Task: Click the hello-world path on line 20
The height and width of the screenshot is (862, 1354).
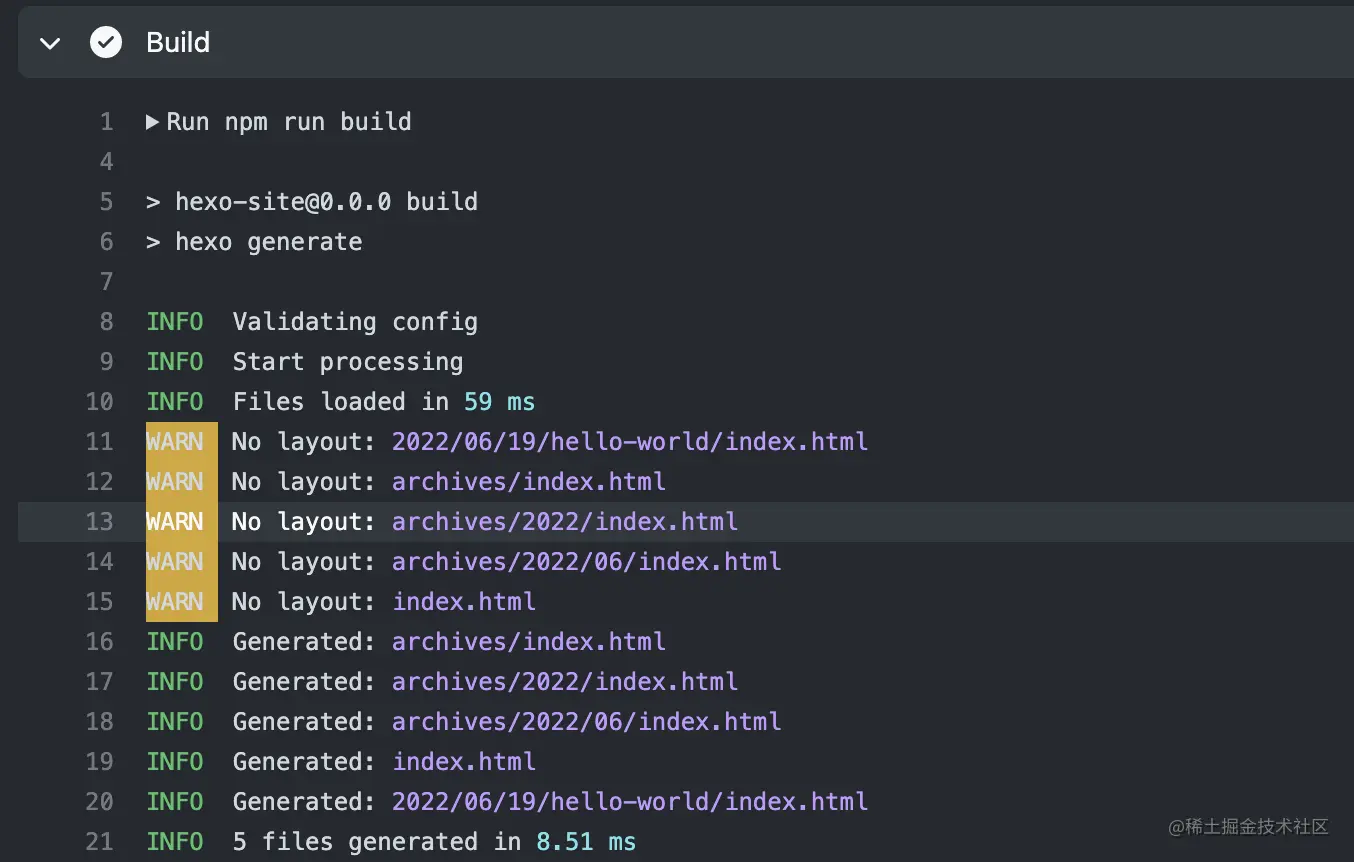Action: [630, 802]
